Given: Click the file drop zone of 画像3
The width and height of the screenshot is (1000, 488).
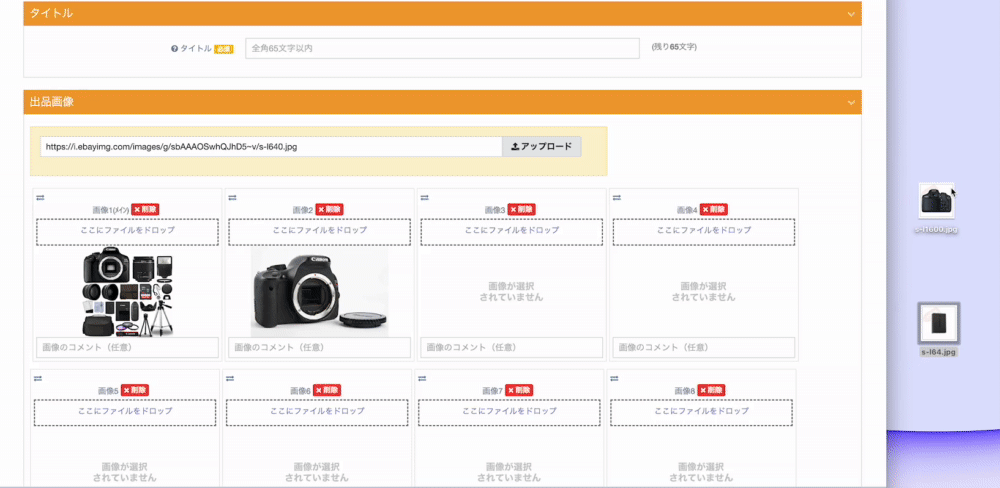Looking at the screenshot, I should 512,232.
